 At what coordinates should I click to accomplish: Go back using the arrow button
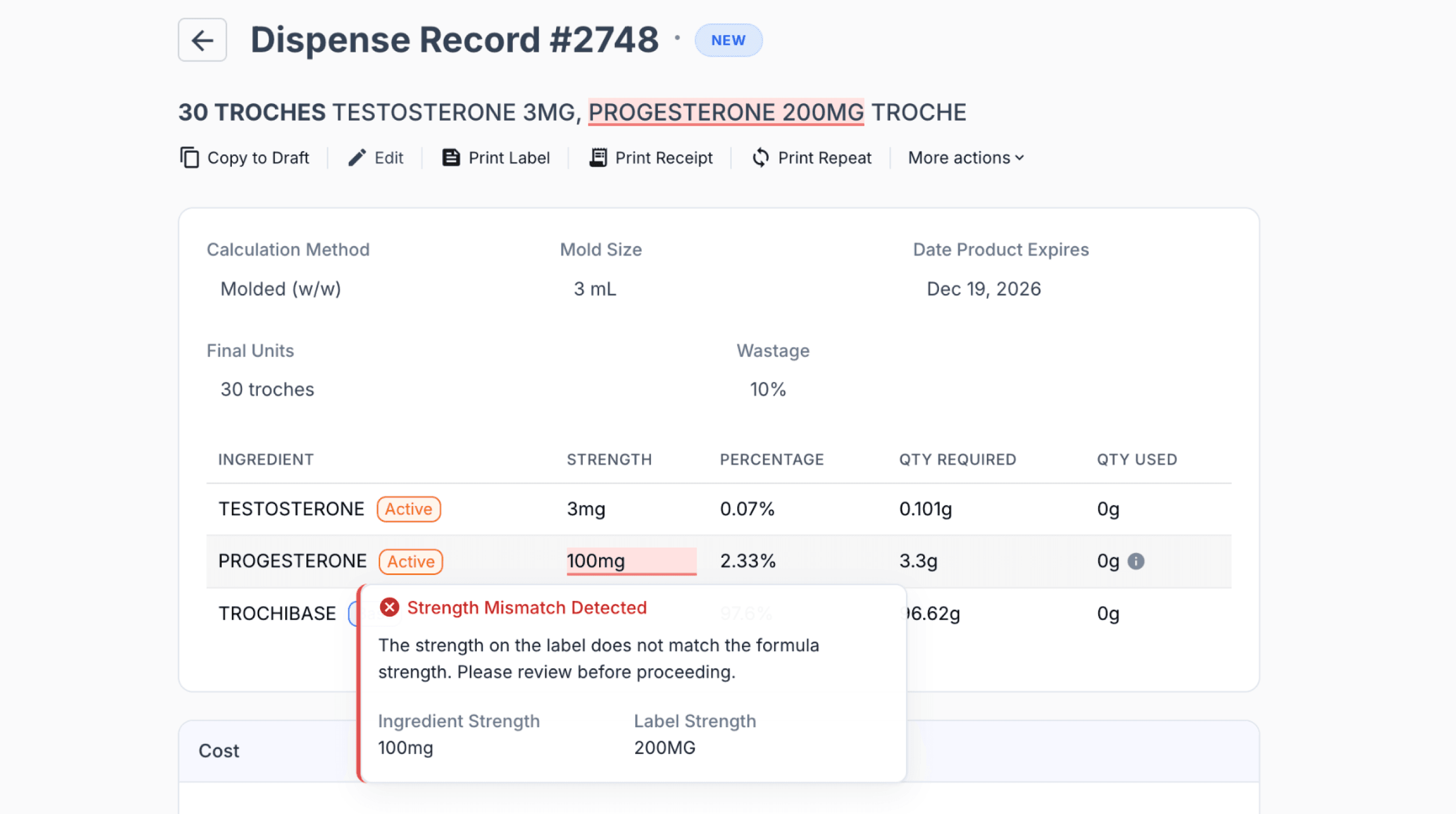(x=202, y=39)
